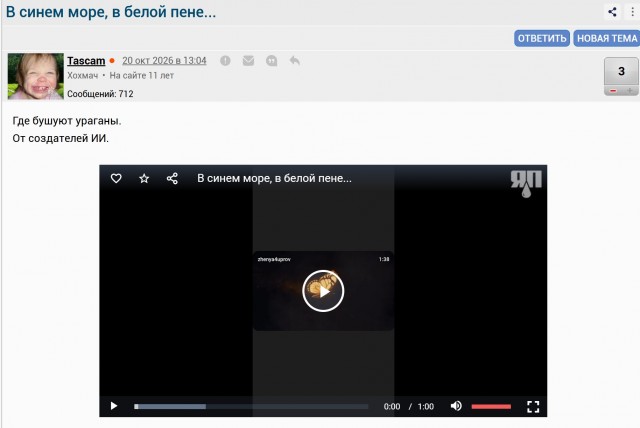Viewport: 640px width, 428px height.
Task: Upvote the post with plus button
Action: [x=630, y=91]
